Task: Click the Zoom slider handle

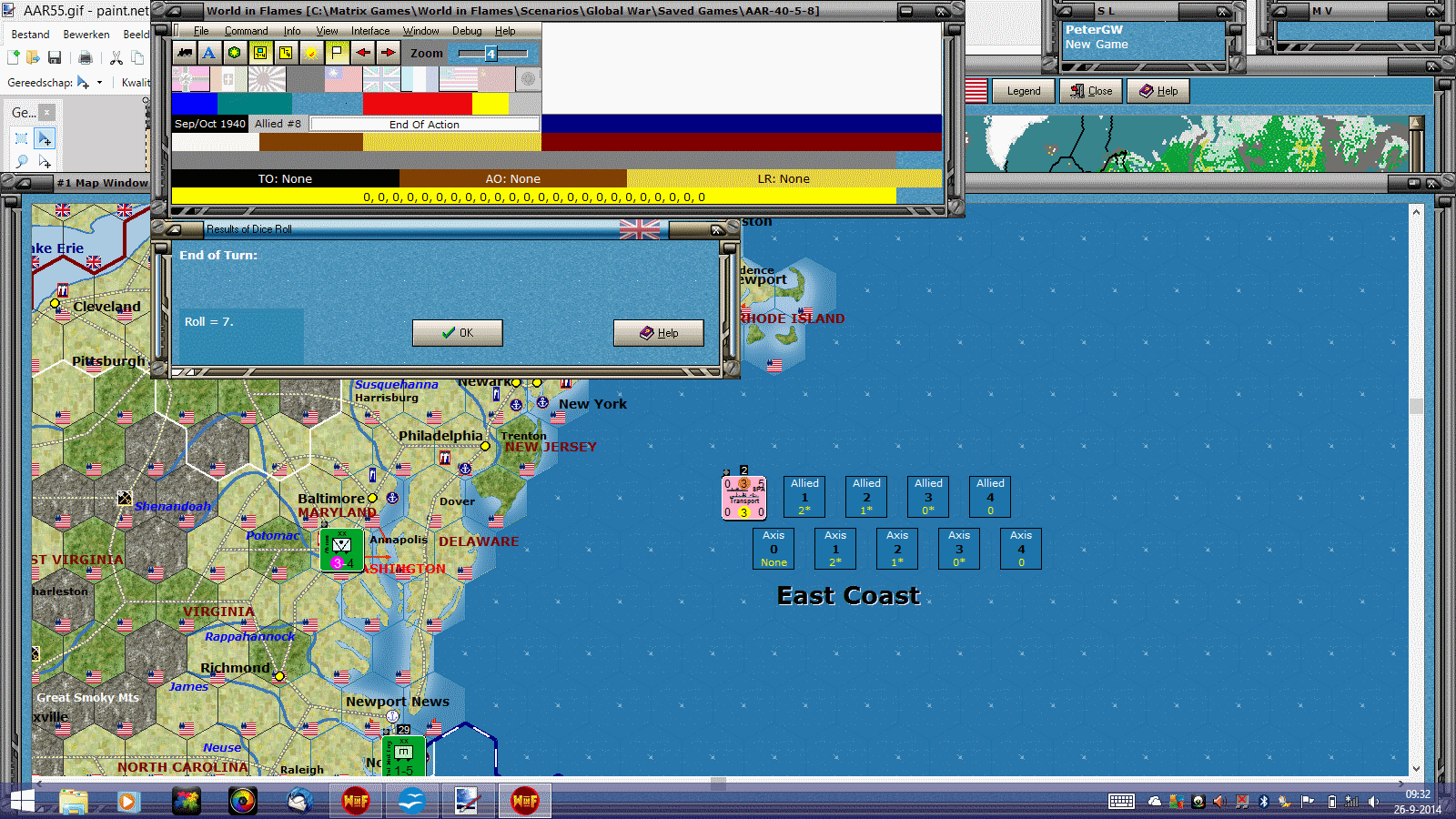Action: (490, 54)
